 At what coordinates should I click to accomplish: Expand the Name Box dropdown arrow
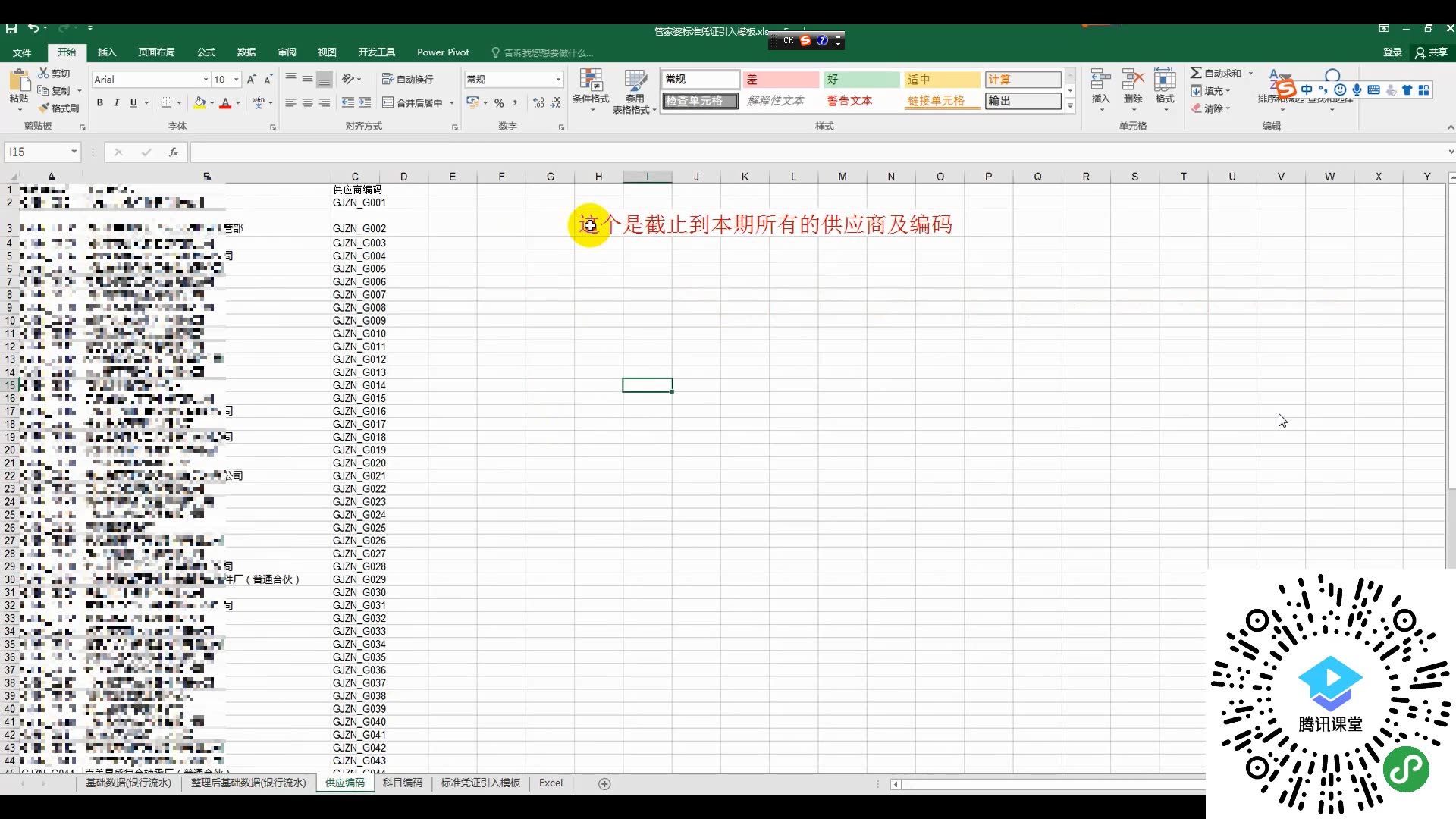click(x=74, y=152)
